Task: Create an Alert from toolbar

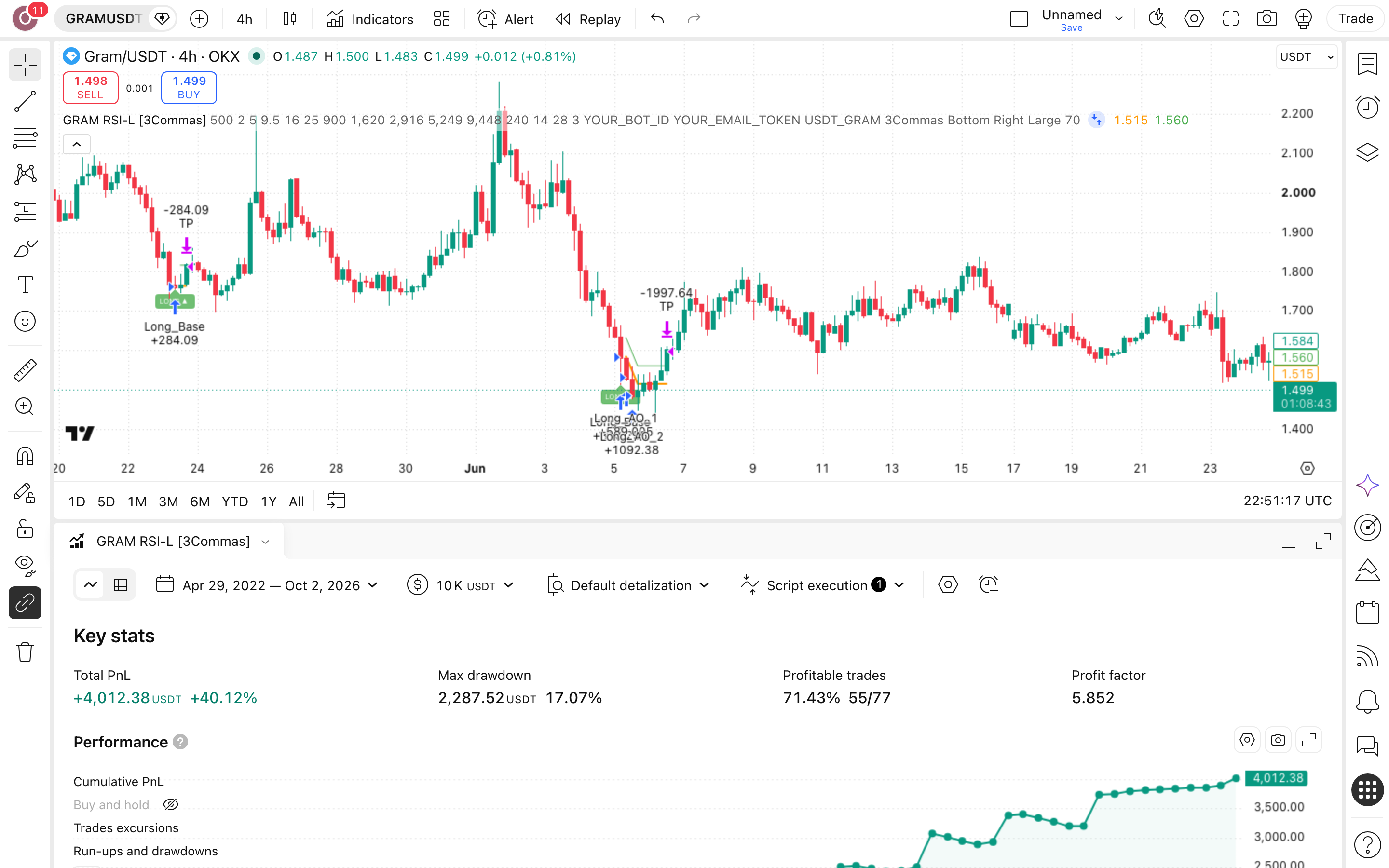Action: point(505,19)
